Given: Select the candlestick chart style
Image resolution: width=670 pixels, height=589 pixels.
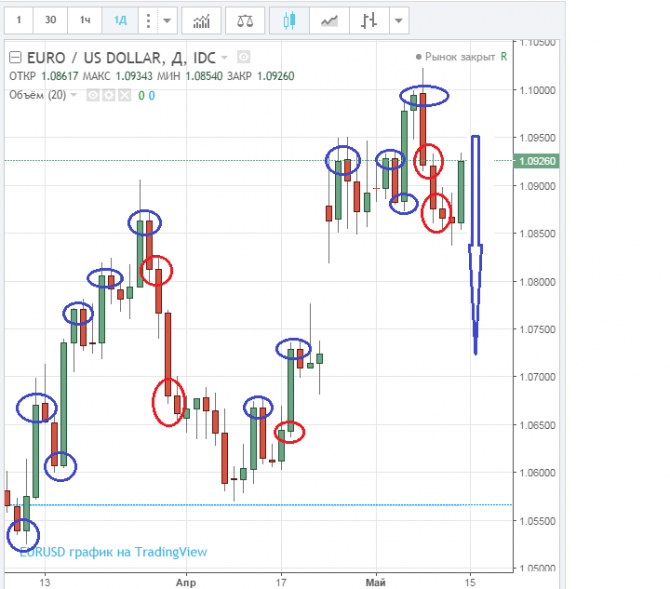Looking at the screenshot, I should [x=289, y=20].
